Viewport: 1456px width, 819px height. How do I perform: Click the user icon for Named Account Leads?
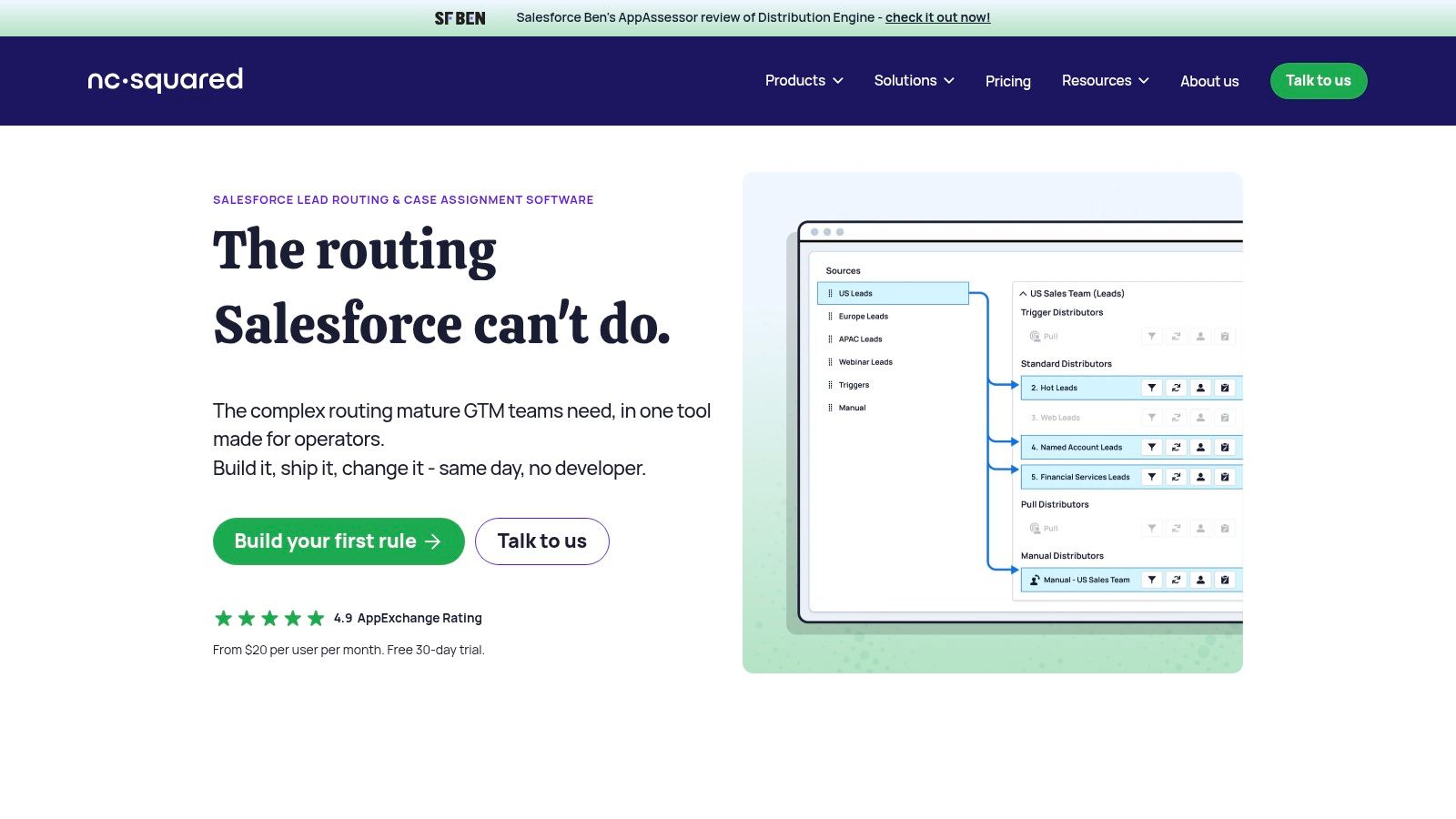click(1201, 447)
